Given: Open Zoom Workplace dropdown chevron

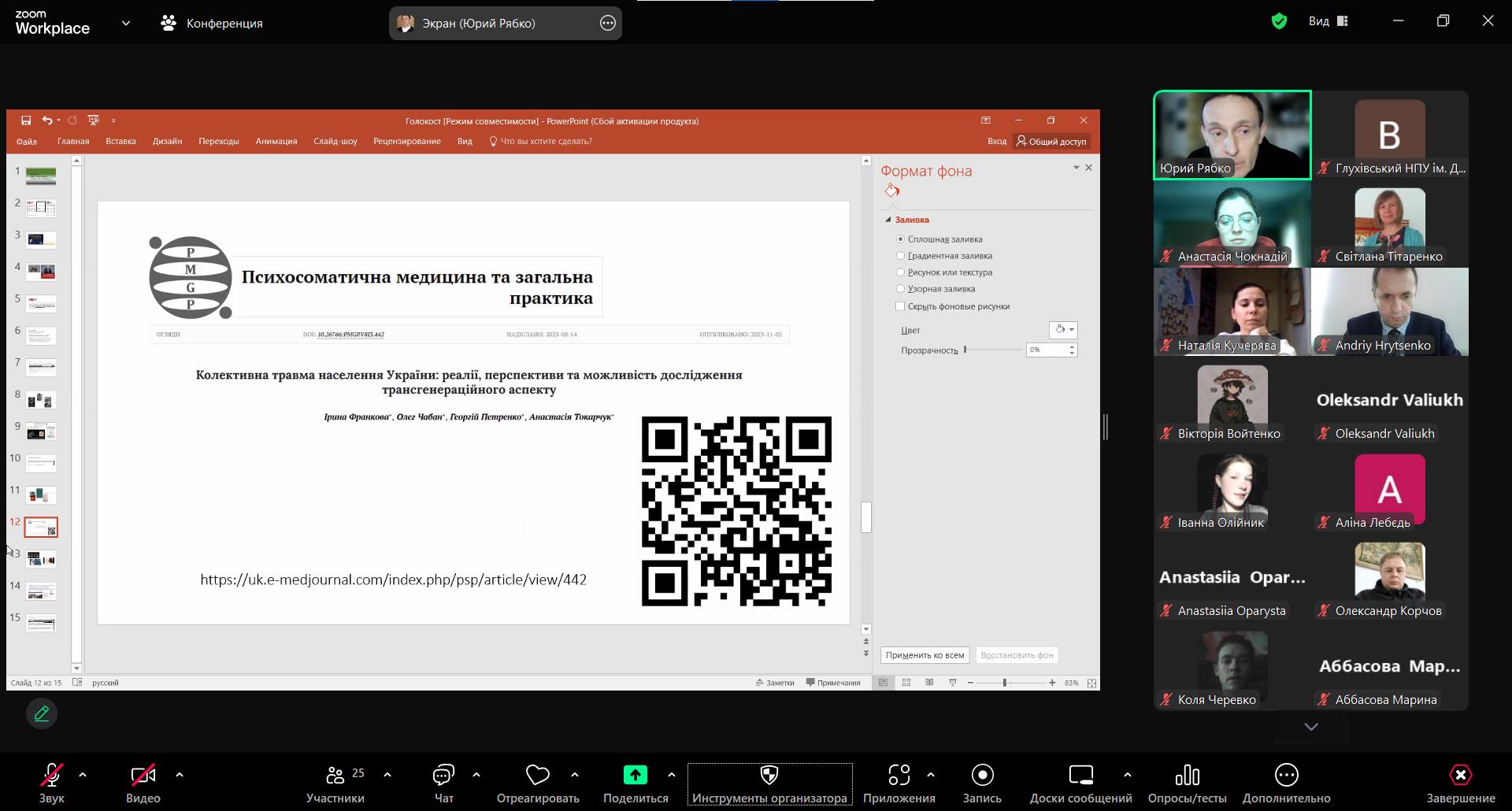Looking at the screenshot, I should point(126,24).
